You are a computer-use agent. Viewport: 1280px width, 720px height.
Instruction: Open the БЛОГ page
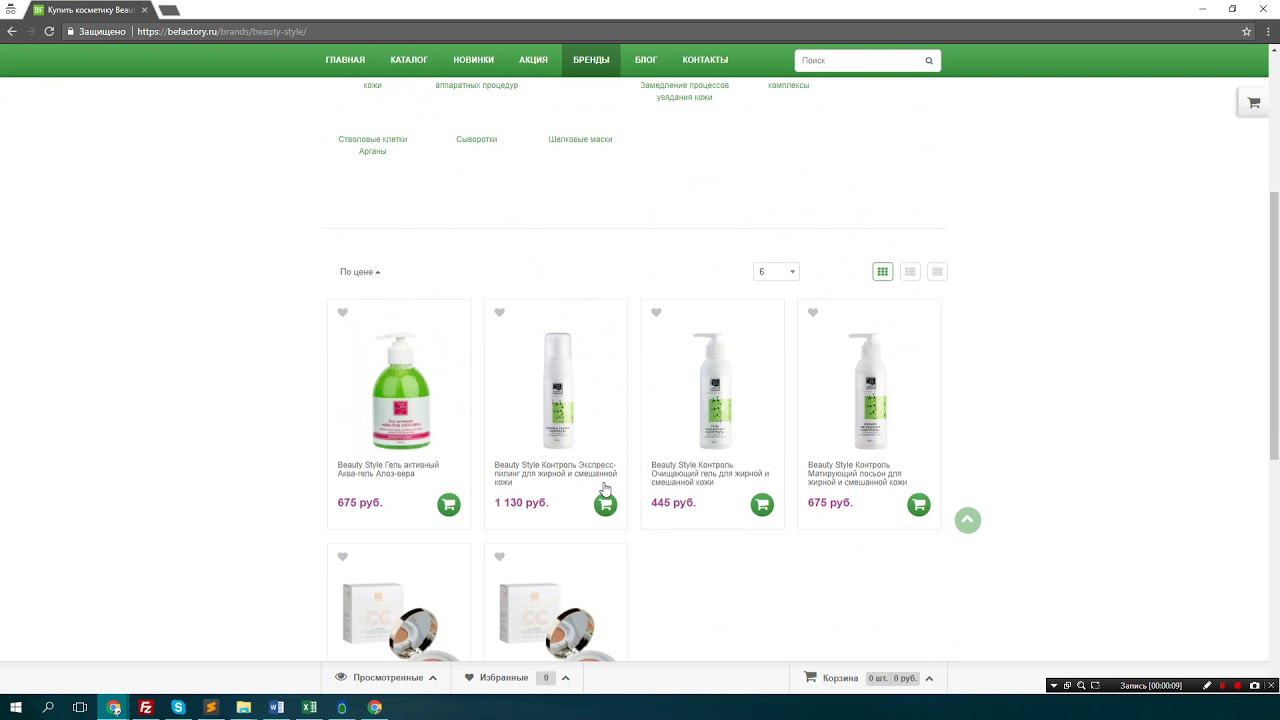(646, 60)
